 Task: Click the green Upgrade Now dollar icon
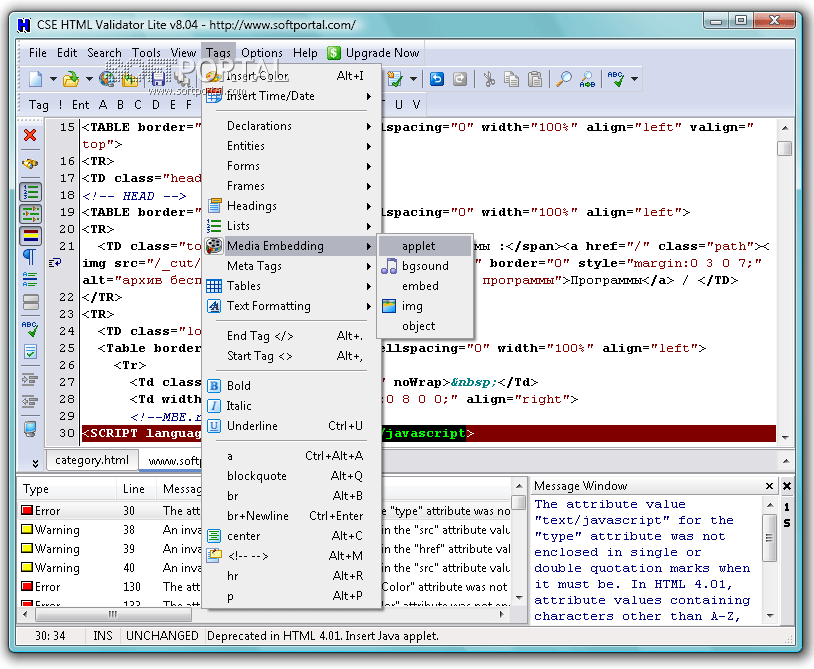coord(334,53)
